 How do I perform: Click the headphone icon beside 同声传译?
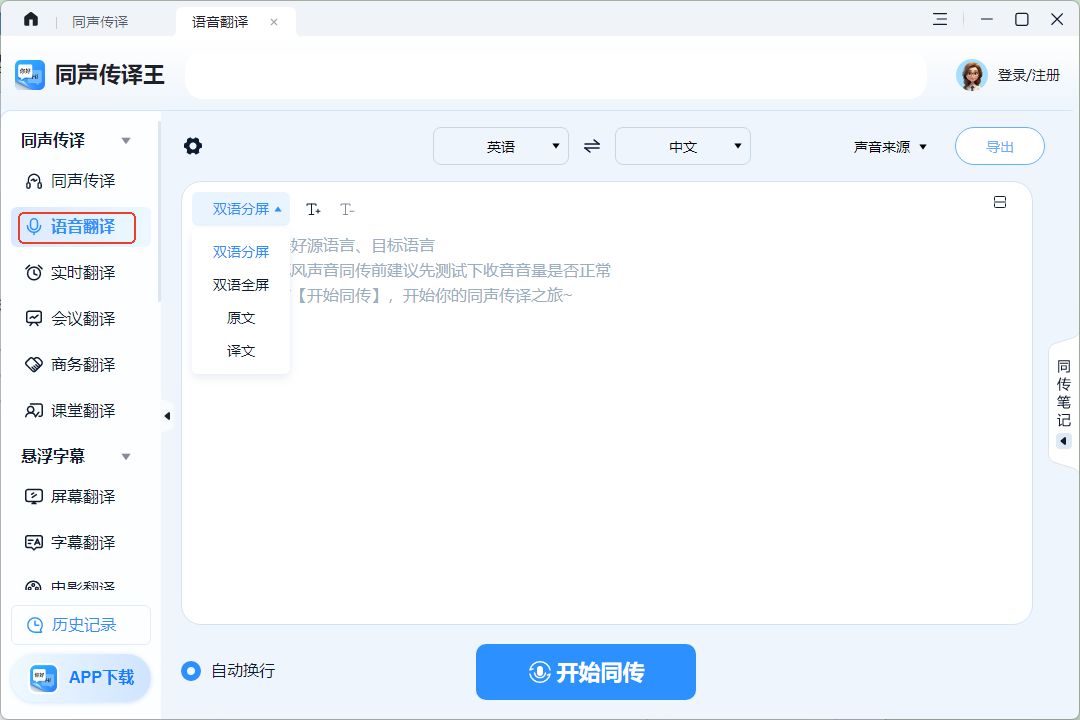tap(34, 181)
